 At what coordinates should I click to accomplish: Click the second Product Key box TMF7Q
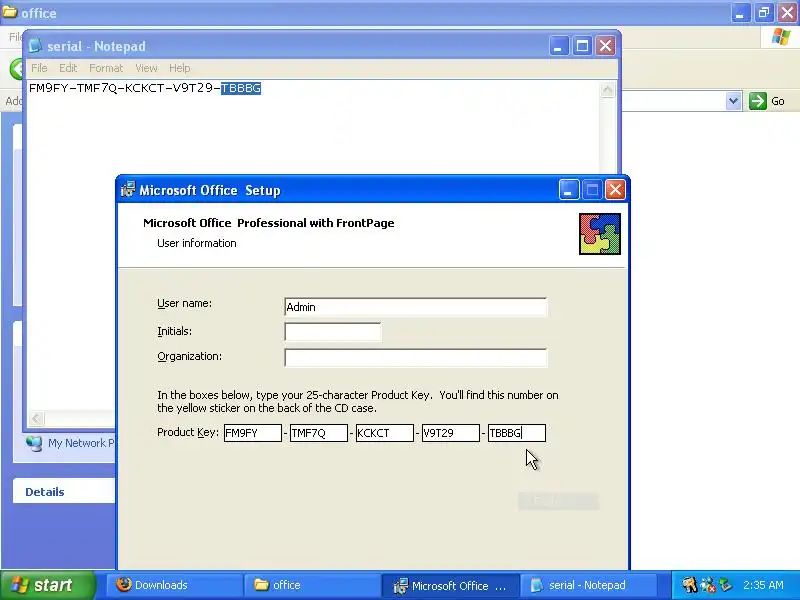318,433
